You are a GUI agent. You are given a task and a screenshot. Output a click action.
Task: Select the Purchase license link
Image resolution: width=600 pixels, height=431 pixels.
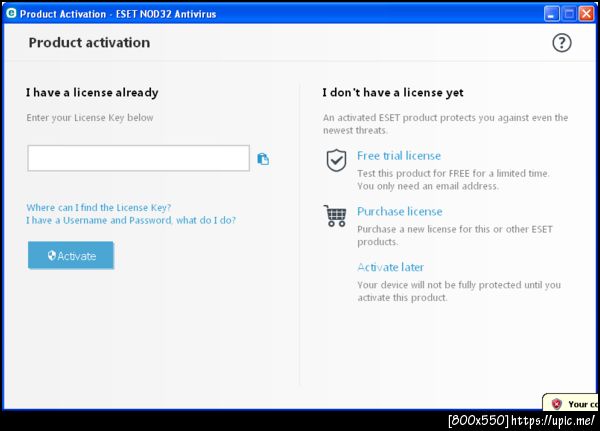point(399,212)
